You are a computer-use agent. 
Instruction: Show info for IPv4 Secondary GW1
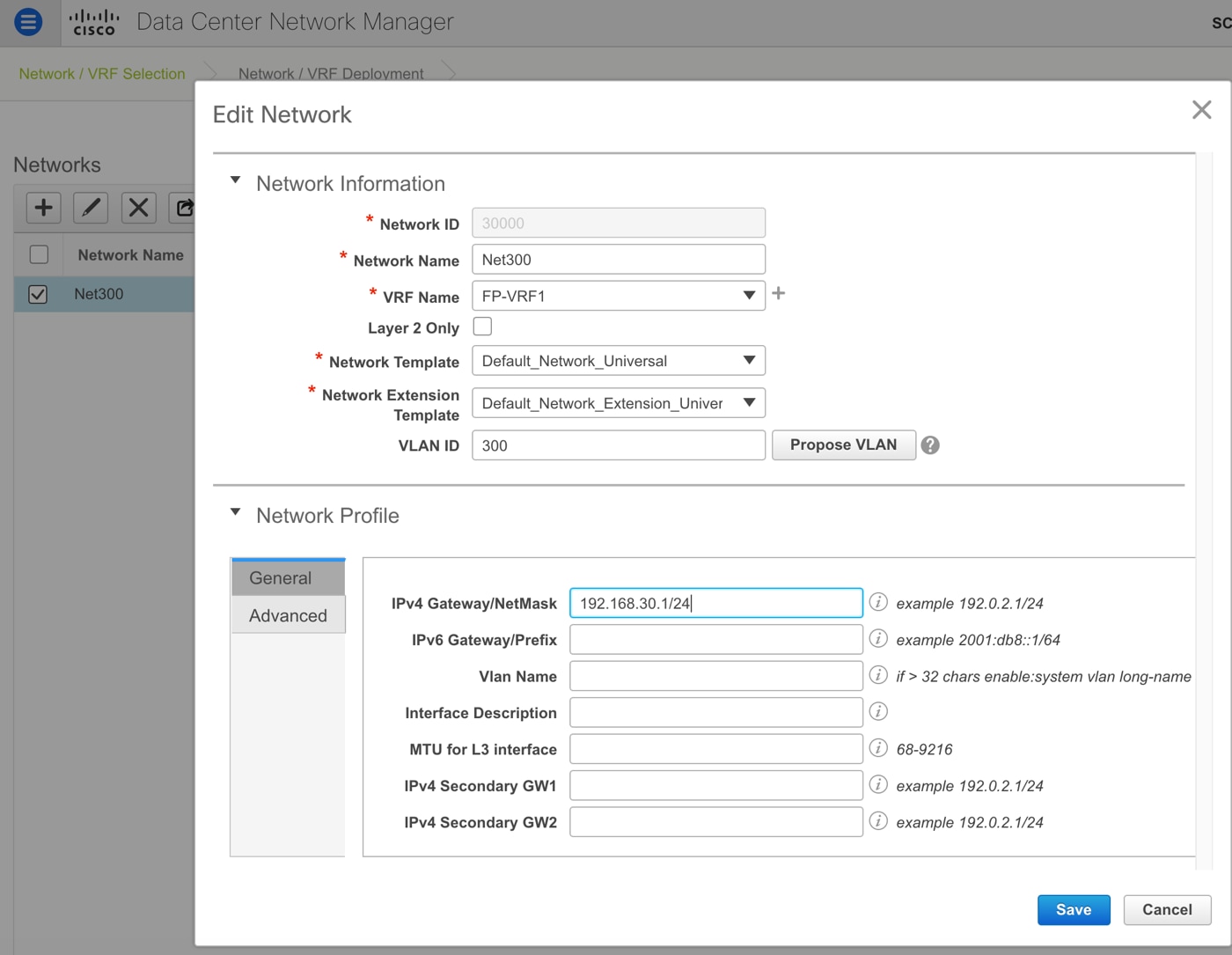878,784
